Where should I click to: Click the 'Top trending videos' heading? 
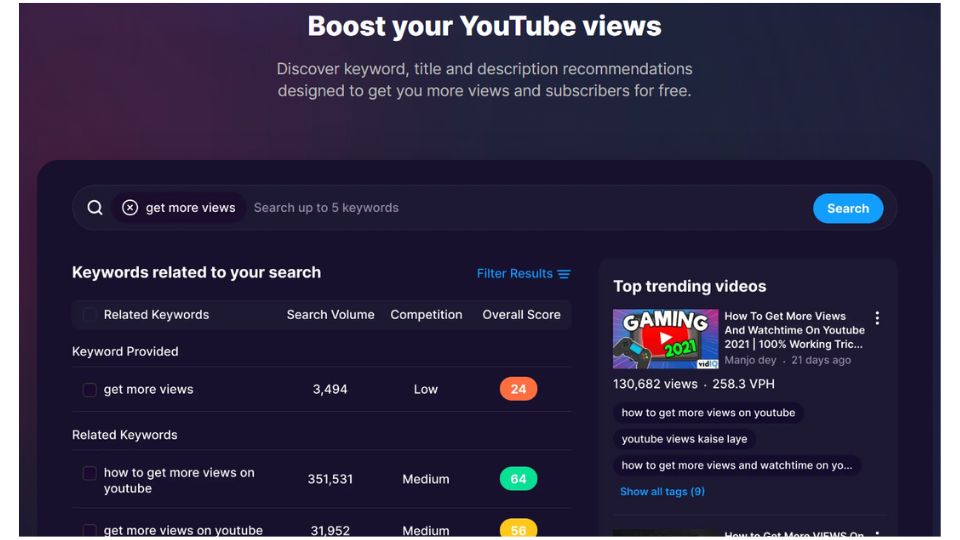point(689,287)
